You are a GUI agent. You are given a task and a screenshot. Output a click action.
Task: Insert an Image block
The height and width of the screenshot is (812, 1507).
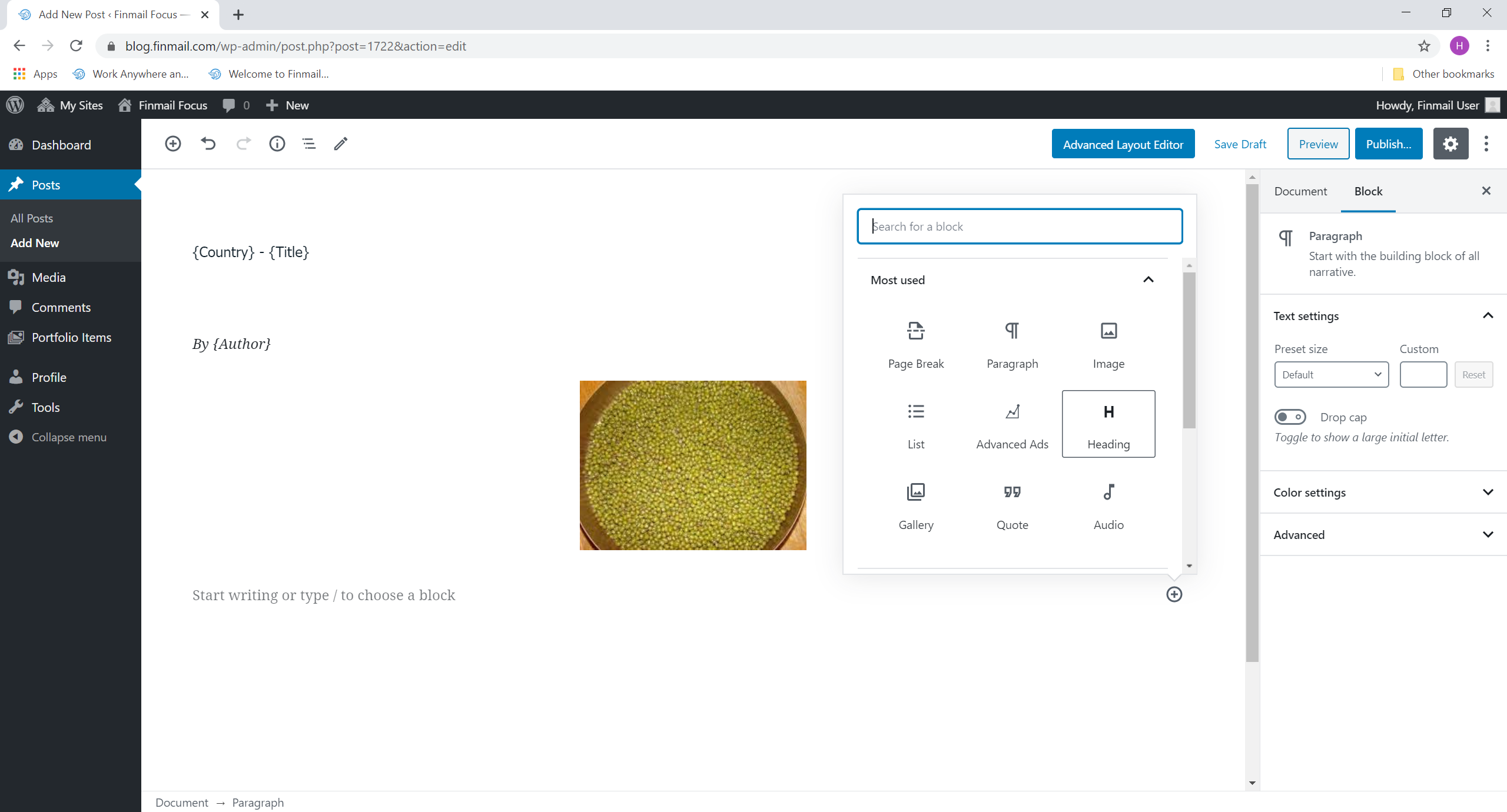point(1108,344)
